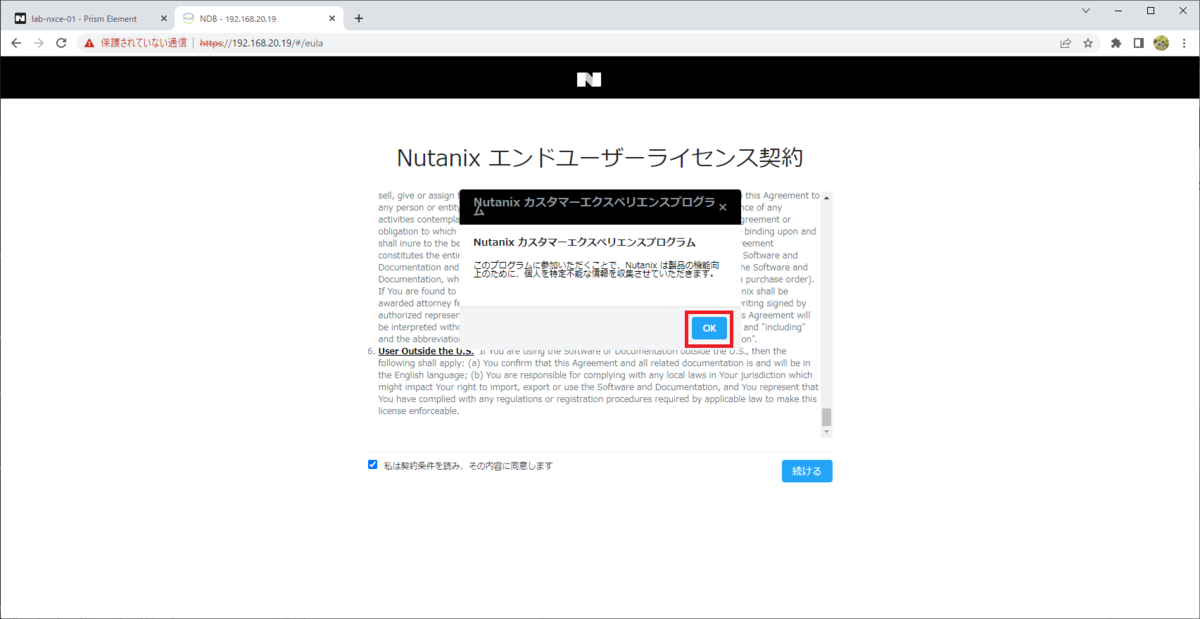Click the Nutanix エンドユーザーライセンス契約 heading

pos(600,158)
